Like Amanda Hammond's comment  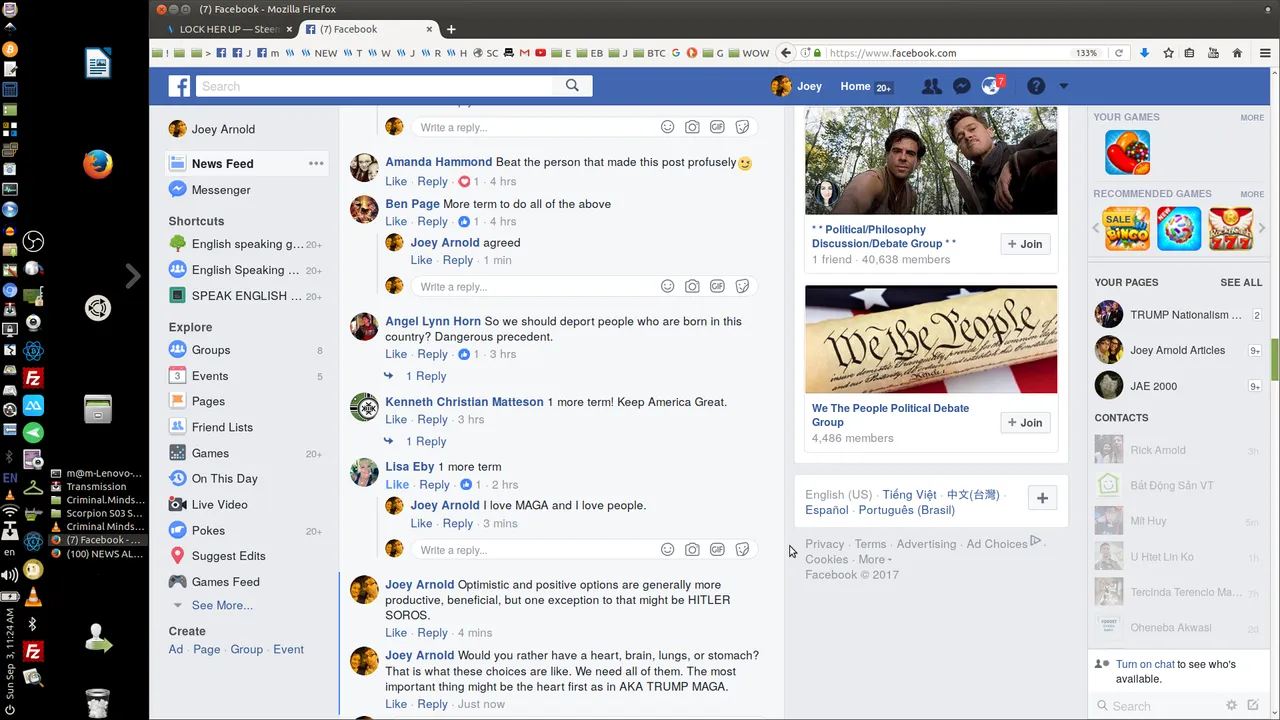pos(396,181)
